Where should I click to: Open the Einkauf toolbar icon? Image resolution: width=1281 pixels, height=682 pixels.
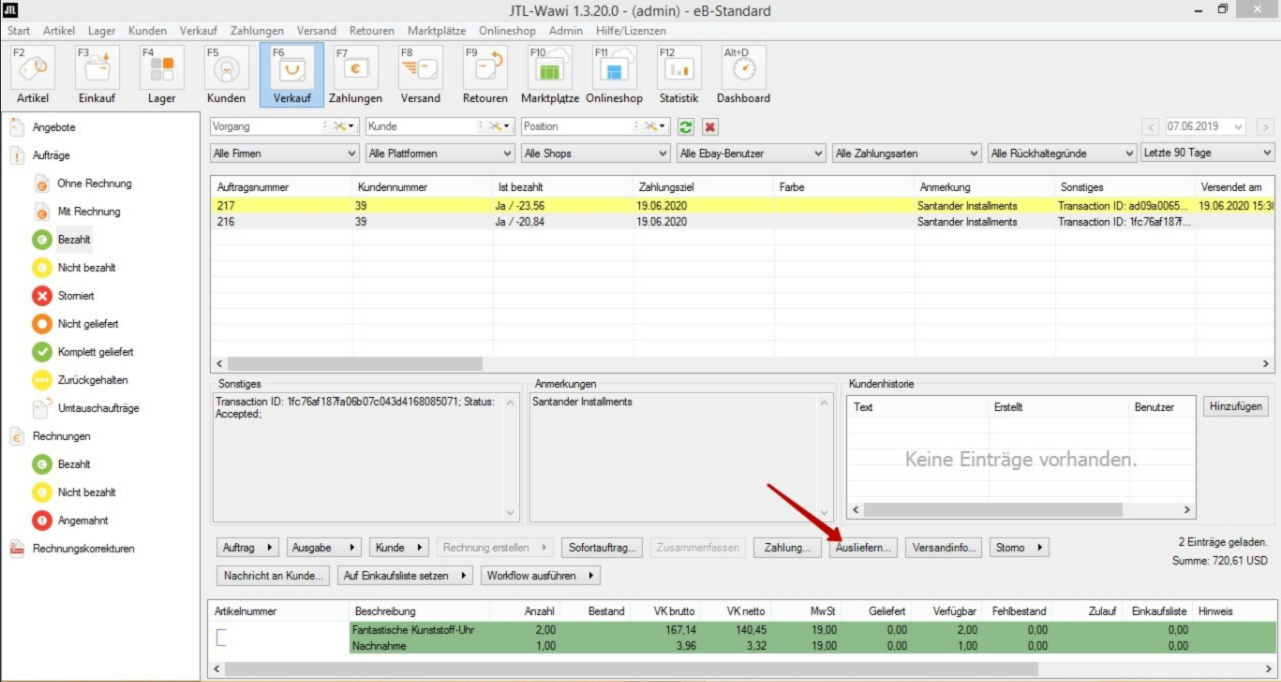97,68
